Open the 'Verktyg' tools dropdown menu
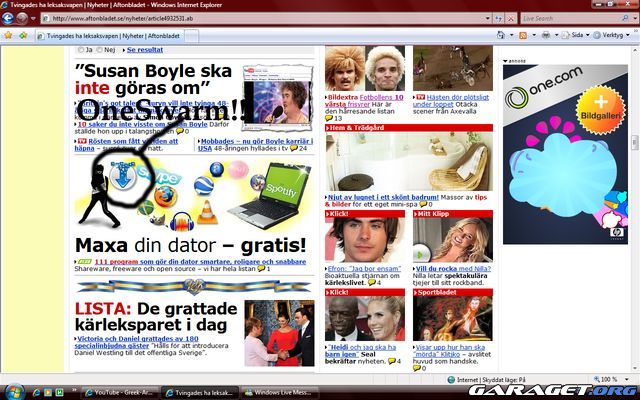Image resolution: width=640 pixels, height=400 pixels. click(x=610, y=37)
